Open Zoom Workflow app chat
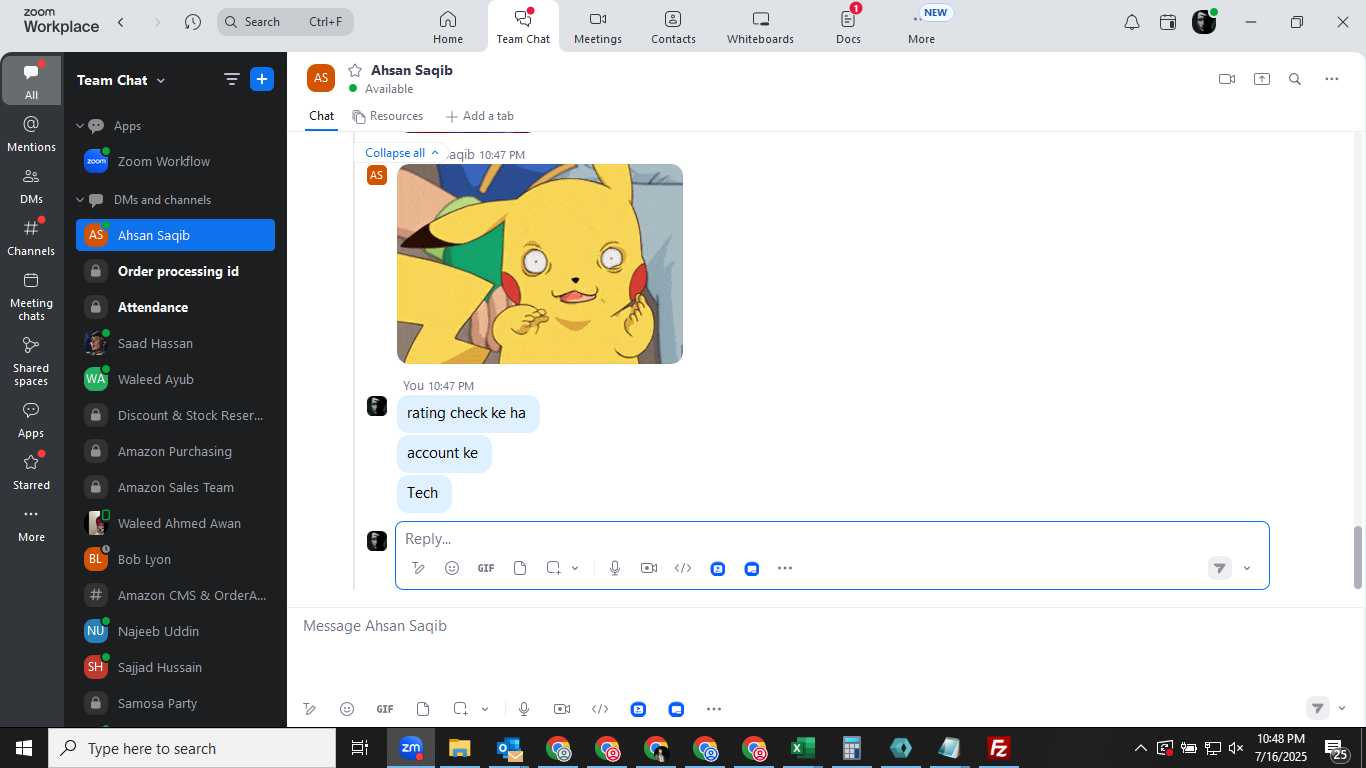Image resolution: width=1366 pixels, height=768 pixels. coord(175,161)
